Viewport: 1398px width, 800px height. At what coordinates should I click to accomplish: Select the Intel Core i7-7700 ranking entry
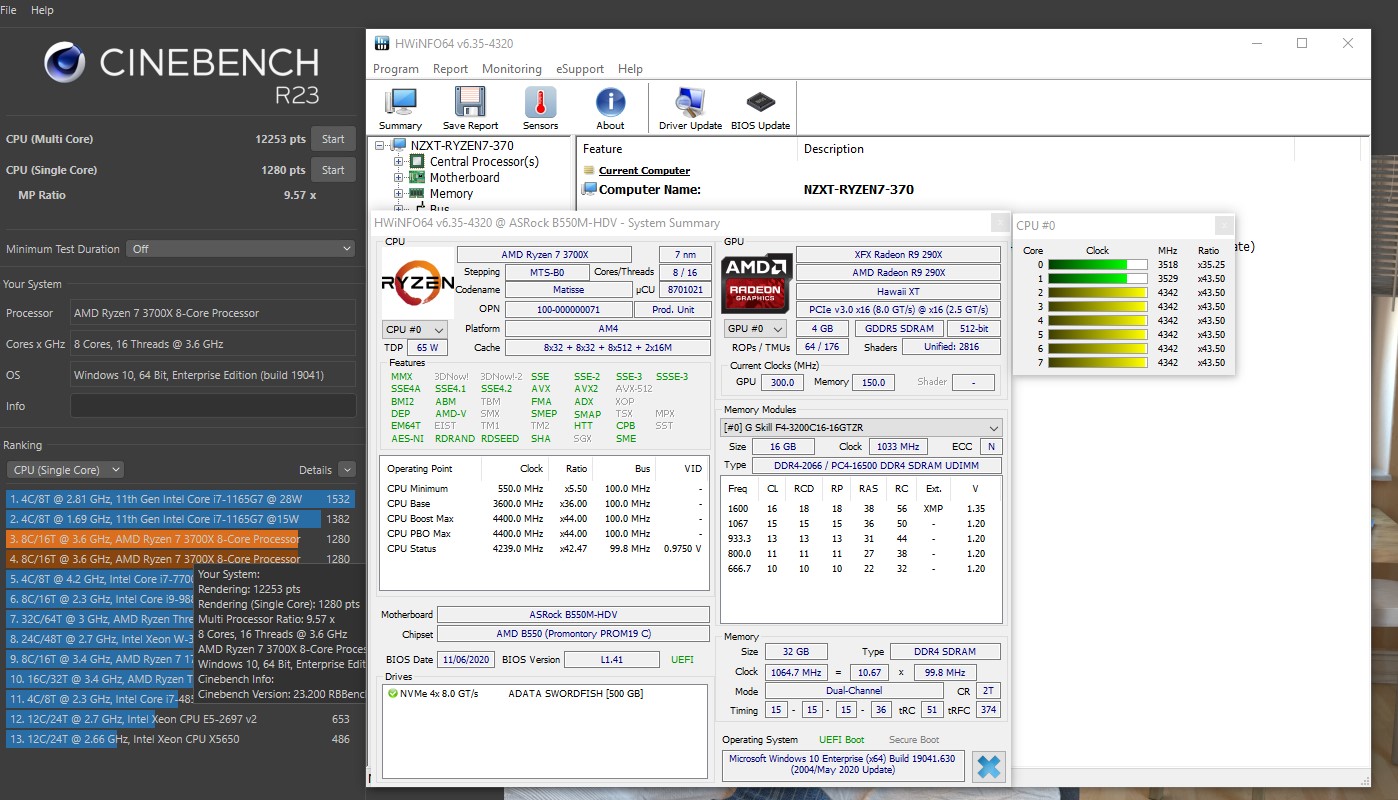point(100,579)
